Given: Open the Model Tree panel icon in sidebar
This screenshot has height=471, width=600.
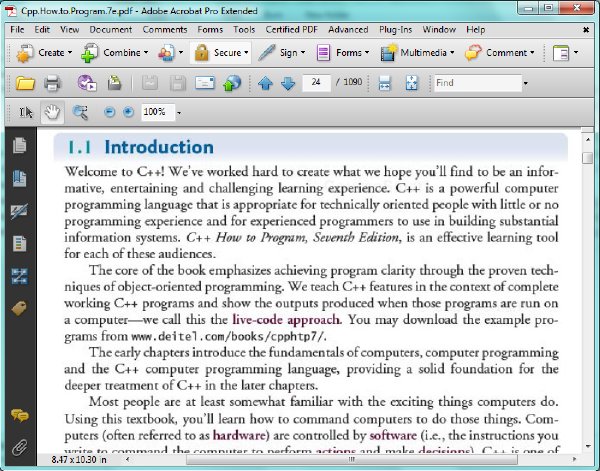Looking at the screenshot, I should [x=20, y=276].
